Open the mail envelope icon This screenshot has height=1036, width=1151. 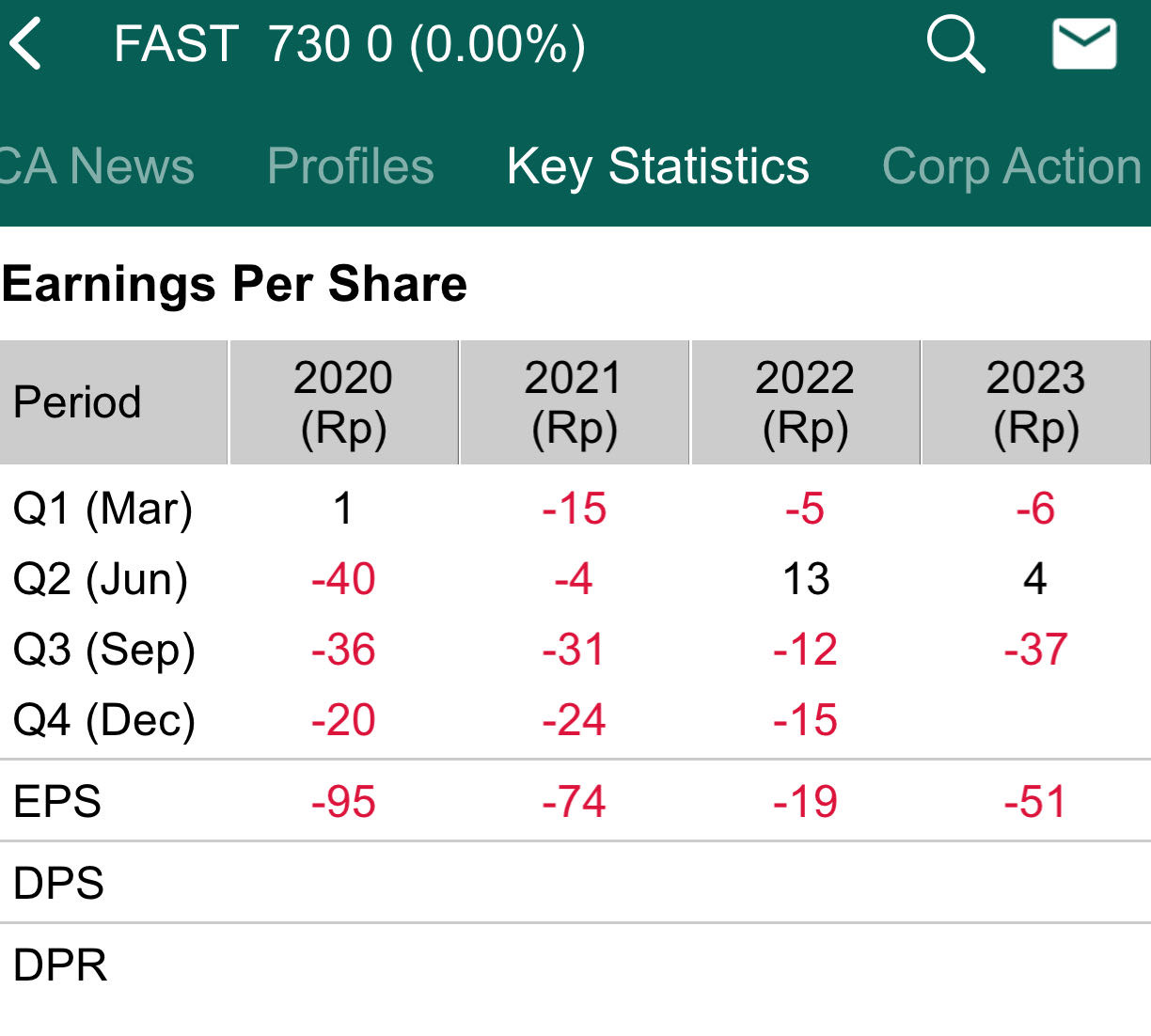(x=1084, y=44)
